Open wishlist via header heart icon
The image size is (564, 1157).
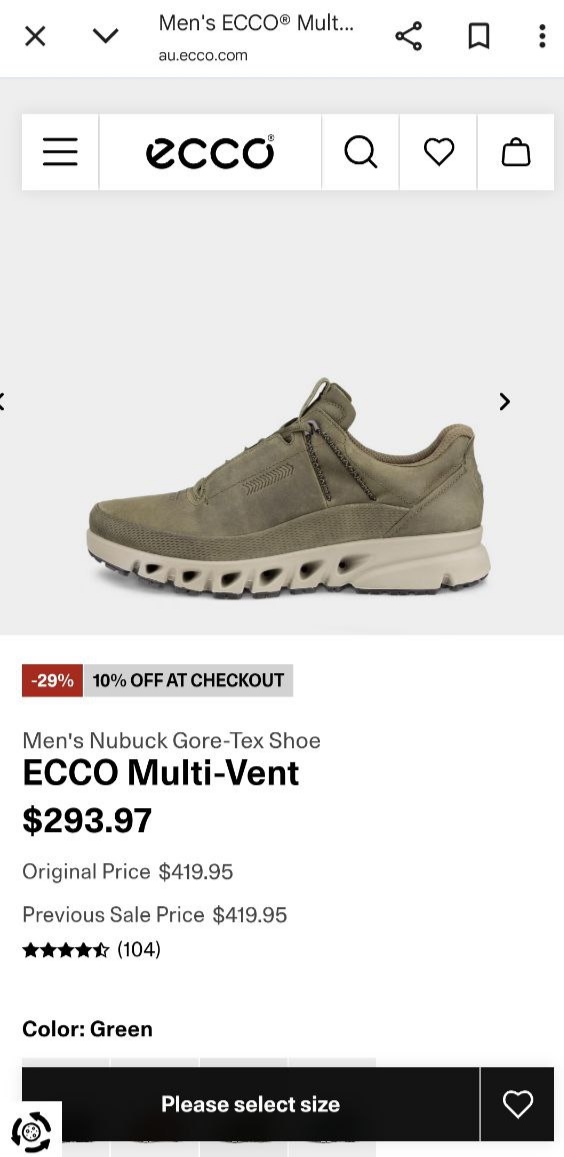(x=439, y=152)
